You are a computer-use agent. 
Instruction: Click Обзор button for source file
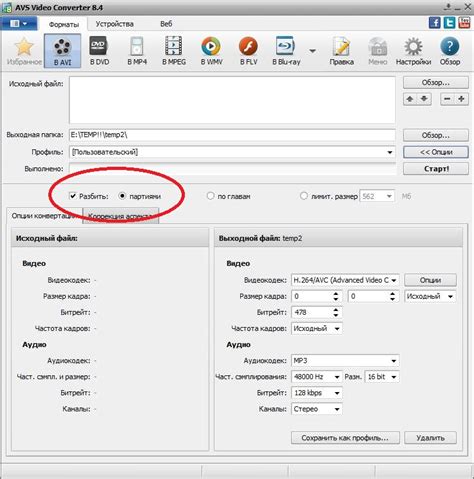(436, 83)
